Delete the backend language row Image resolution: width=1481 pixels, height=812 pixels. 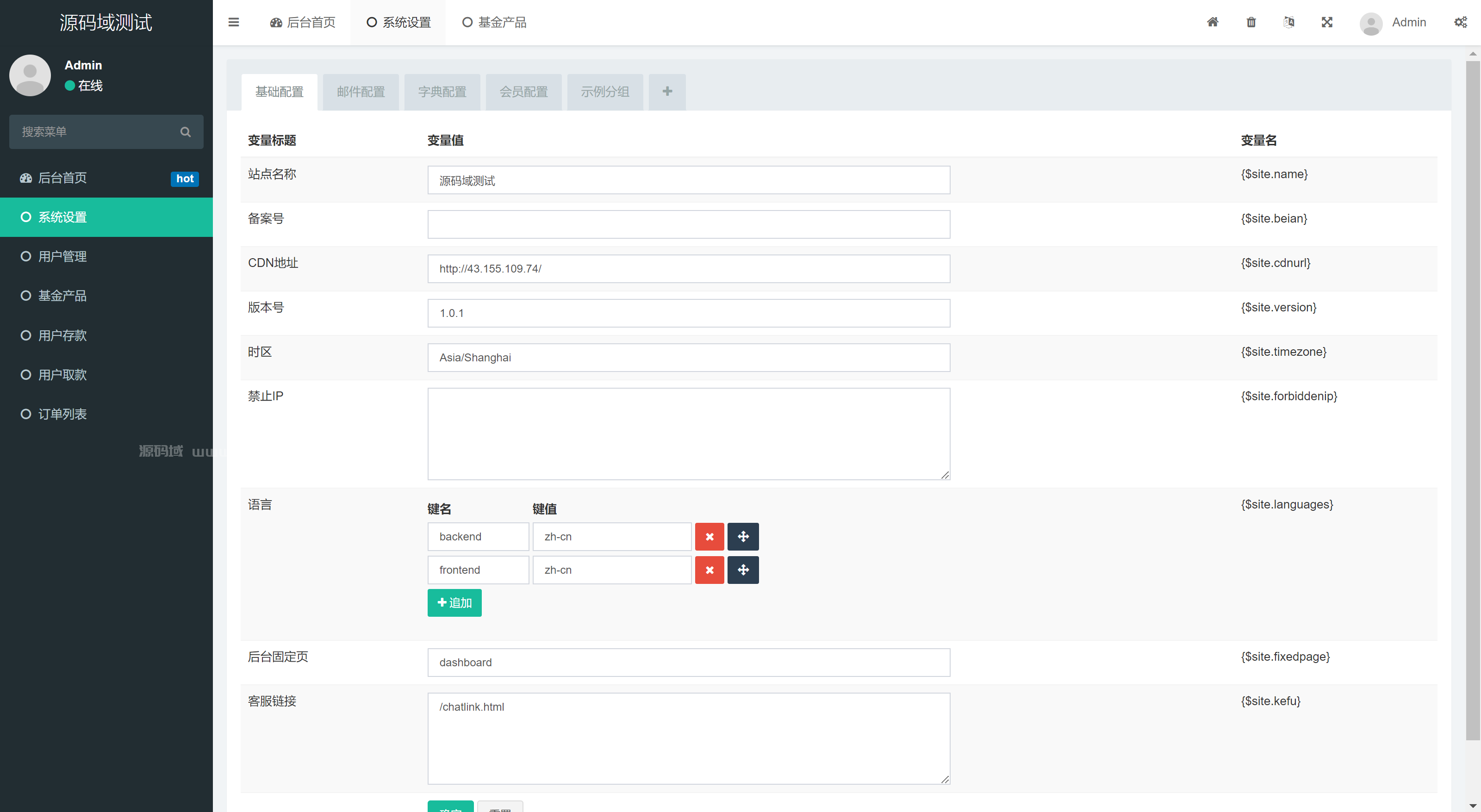click(x=709, y=536)
